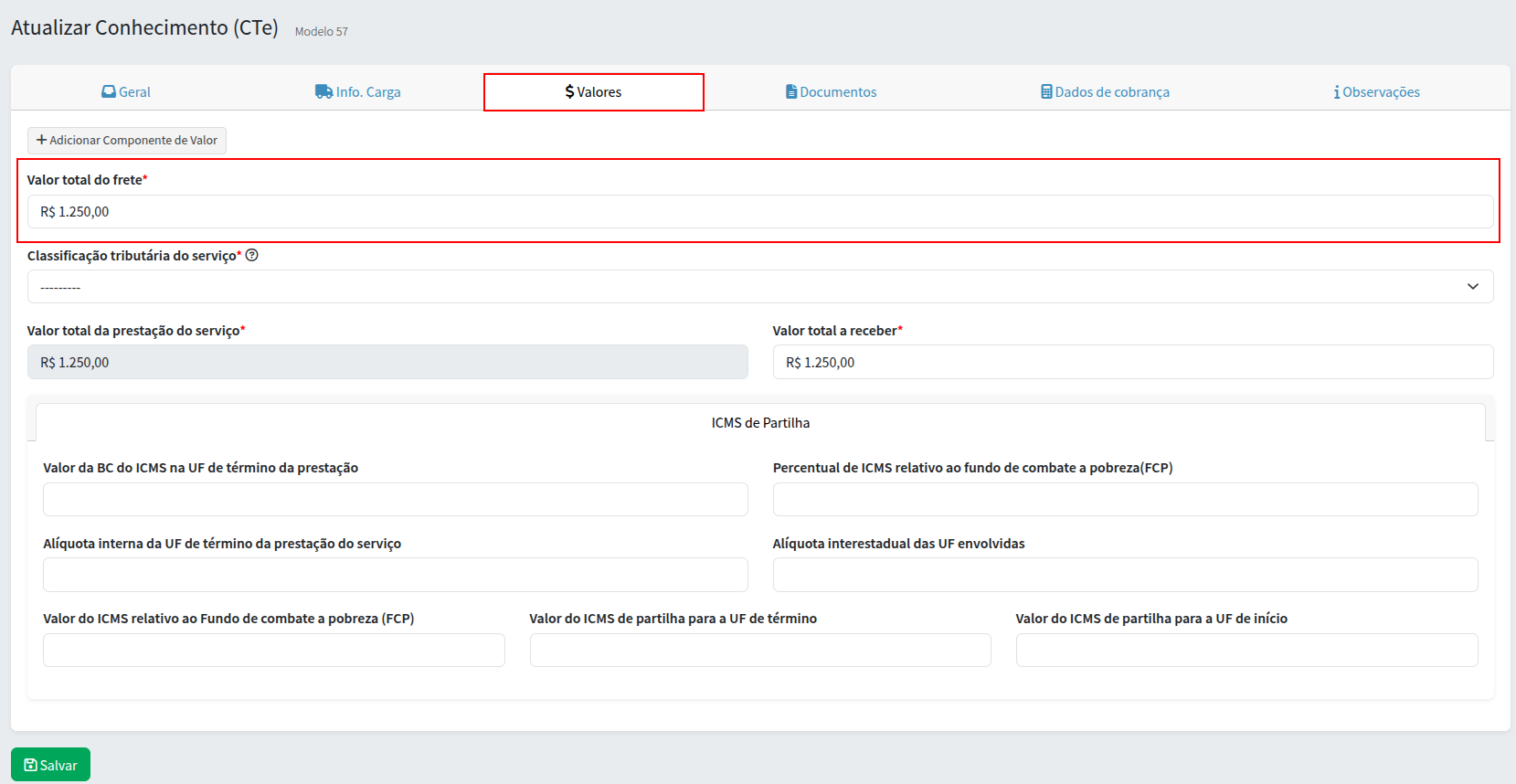Click Alíquota interestadual das UF envolvidas field
The height and width of the screenshot is (784, 1516).
1124,575
